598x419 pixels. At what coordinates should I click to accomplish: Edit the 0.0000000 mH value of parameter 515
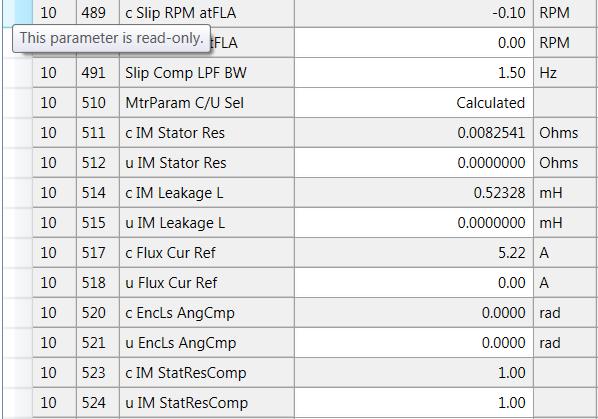(x=414, y=223)
